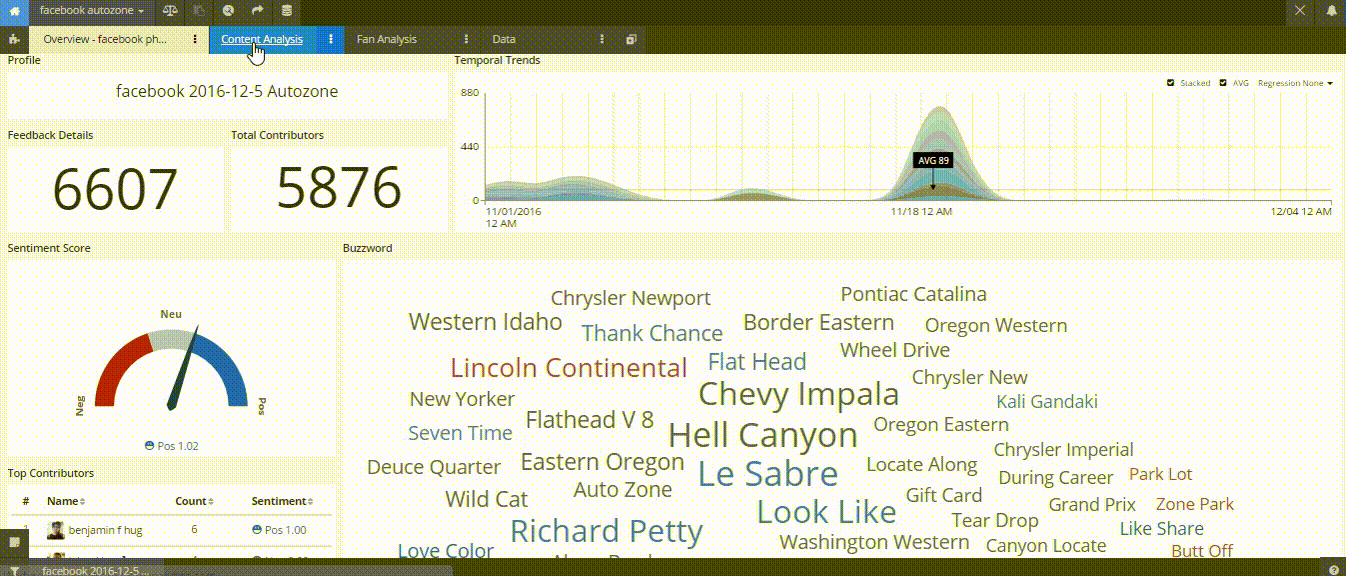Open the notifications bell icon
Screen dimensions: 1346x576
point(1333,11)
